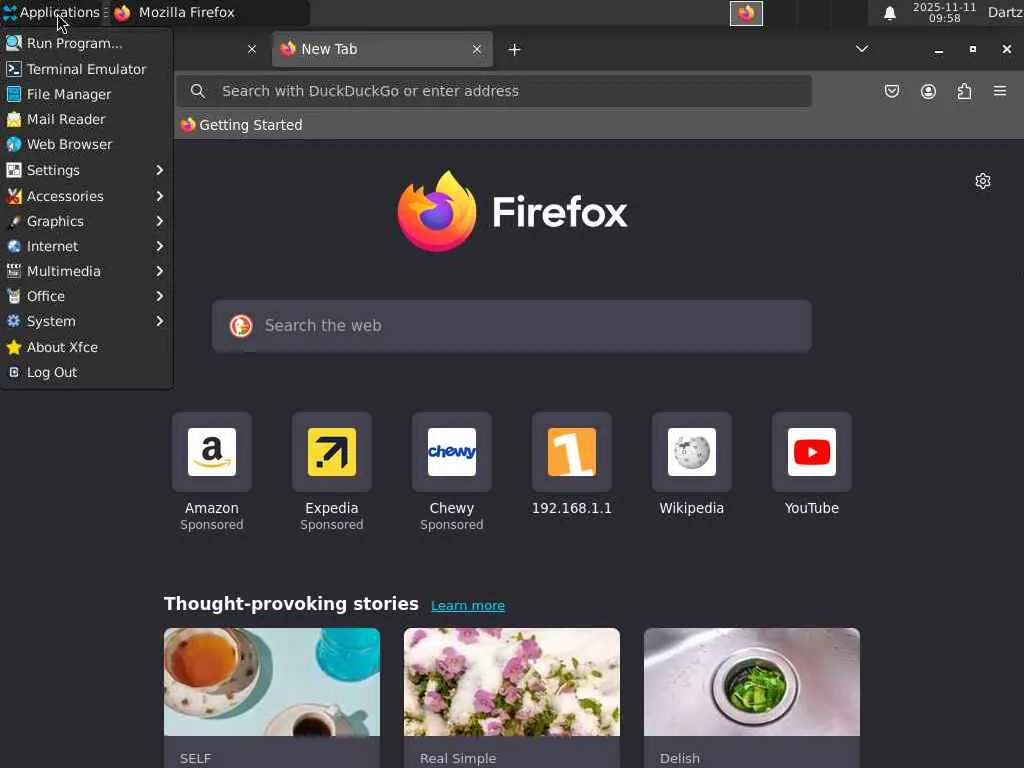
Task: Click the Firefox workspace icon in top panel
Action: tap(746, 13)
